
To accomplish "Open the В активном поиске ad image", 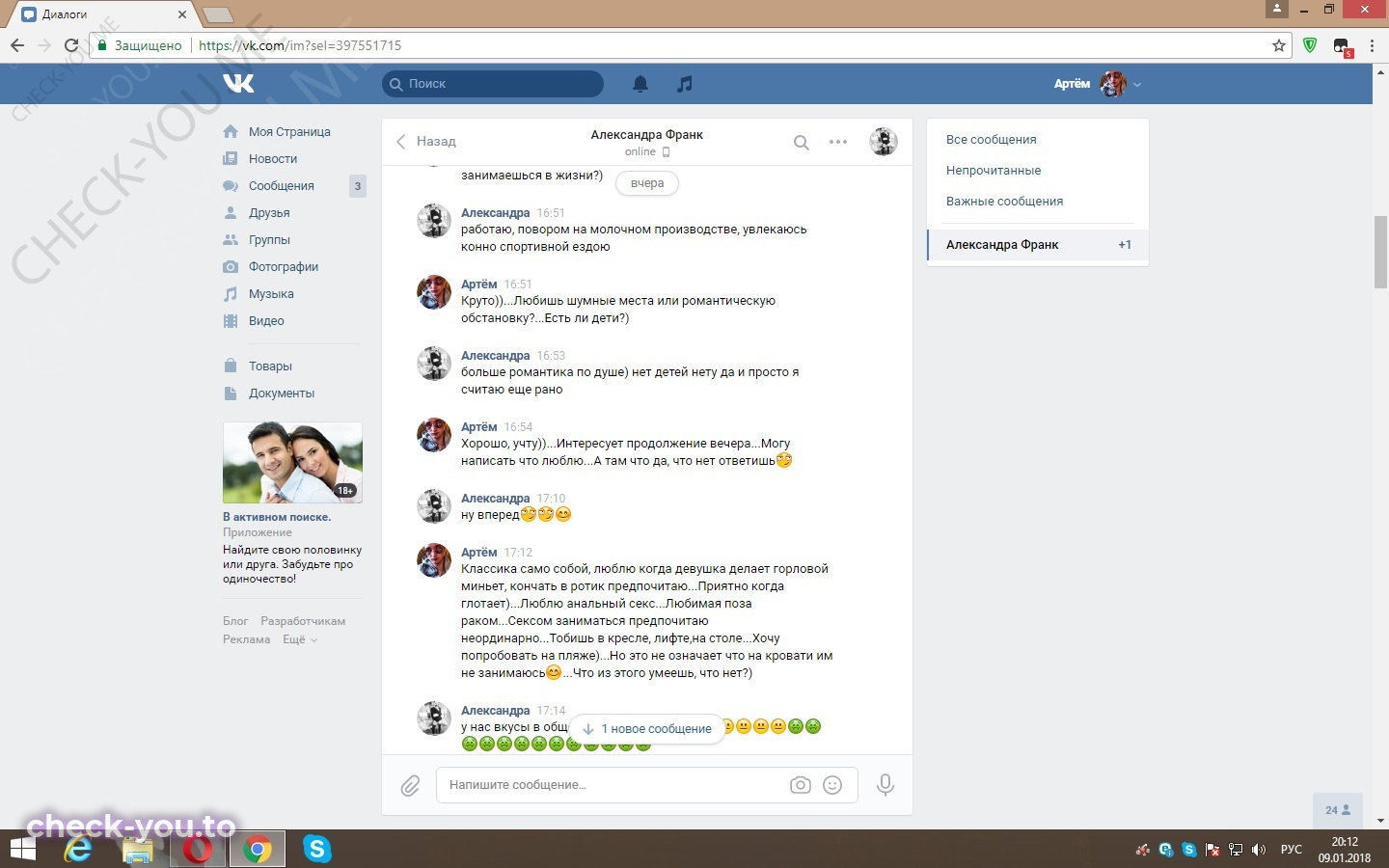I will (292, 463).
